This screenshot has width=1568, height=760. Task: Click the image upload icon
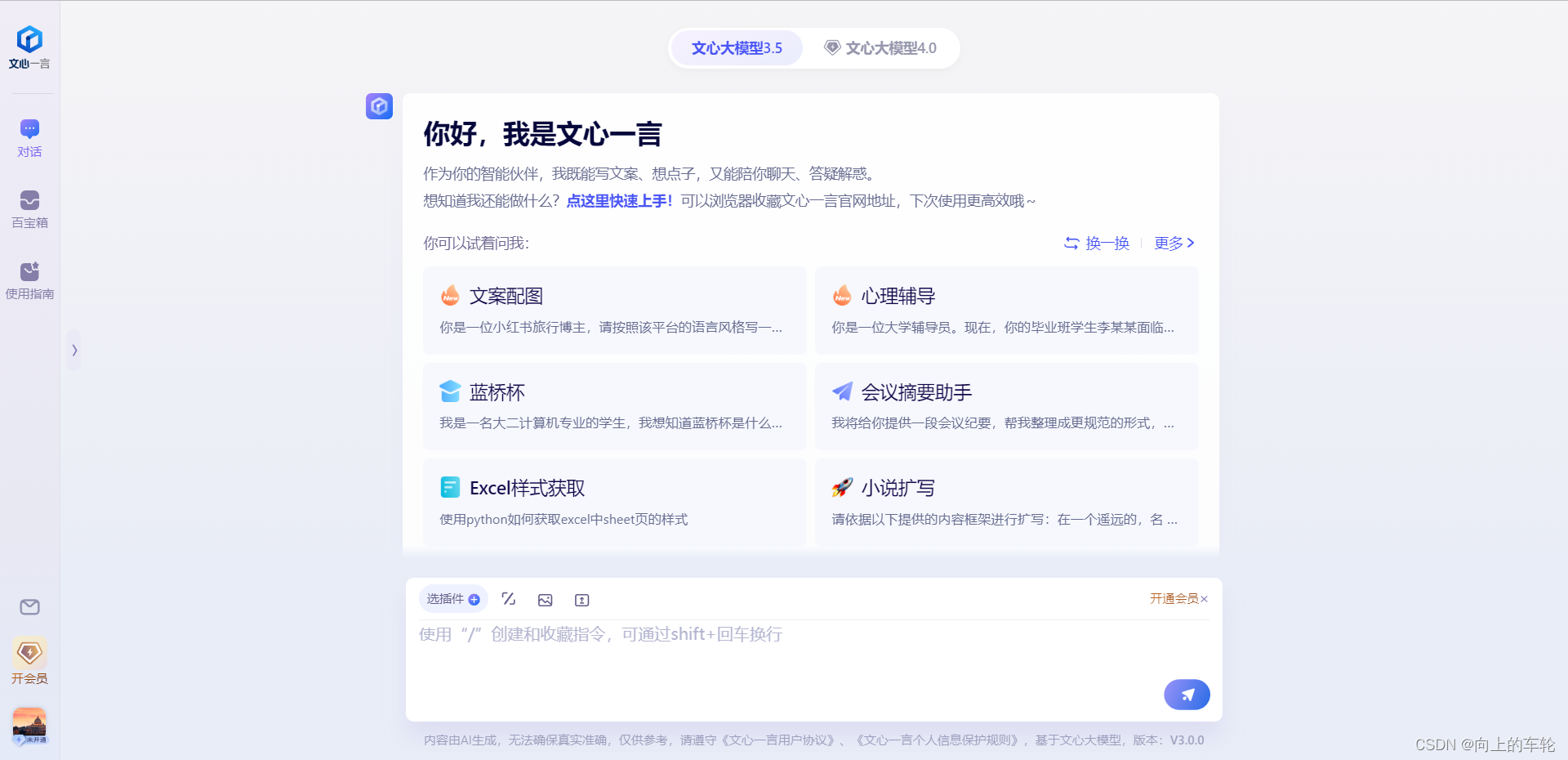pyautogui.click(x=546, y=600)
